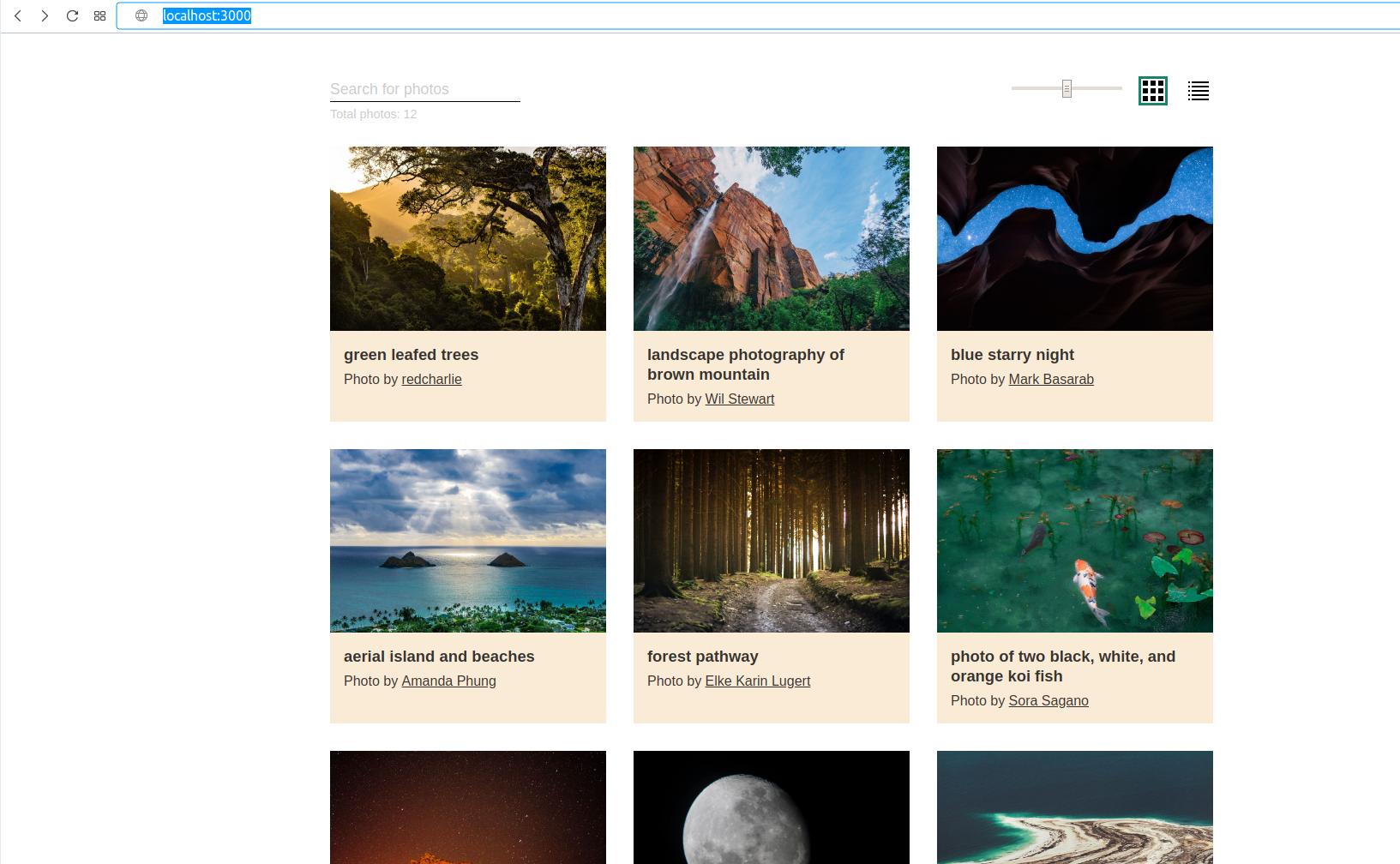Image resolution: width=1400 pixels, height=864 pixels.
Task: Visit Amanda Phung's photographer link
Action: 448,681
